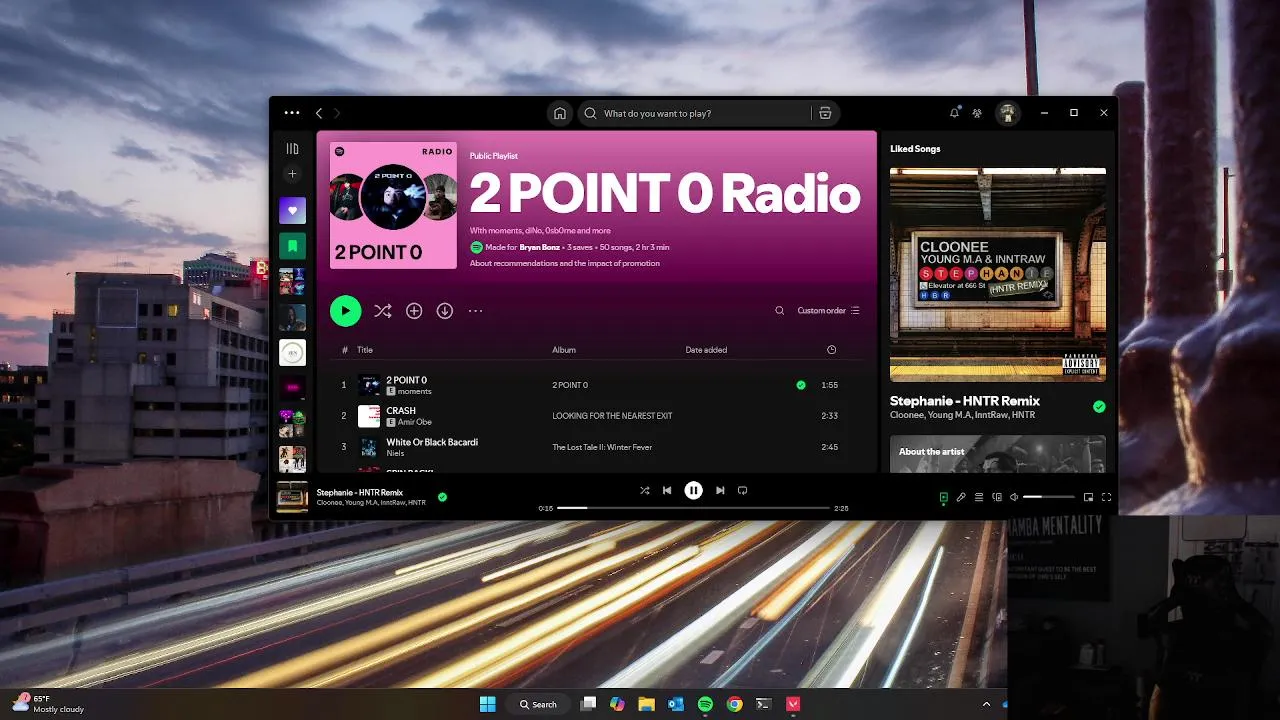Play the 2 POINT 0 Radio playlist

coord(345,311)
